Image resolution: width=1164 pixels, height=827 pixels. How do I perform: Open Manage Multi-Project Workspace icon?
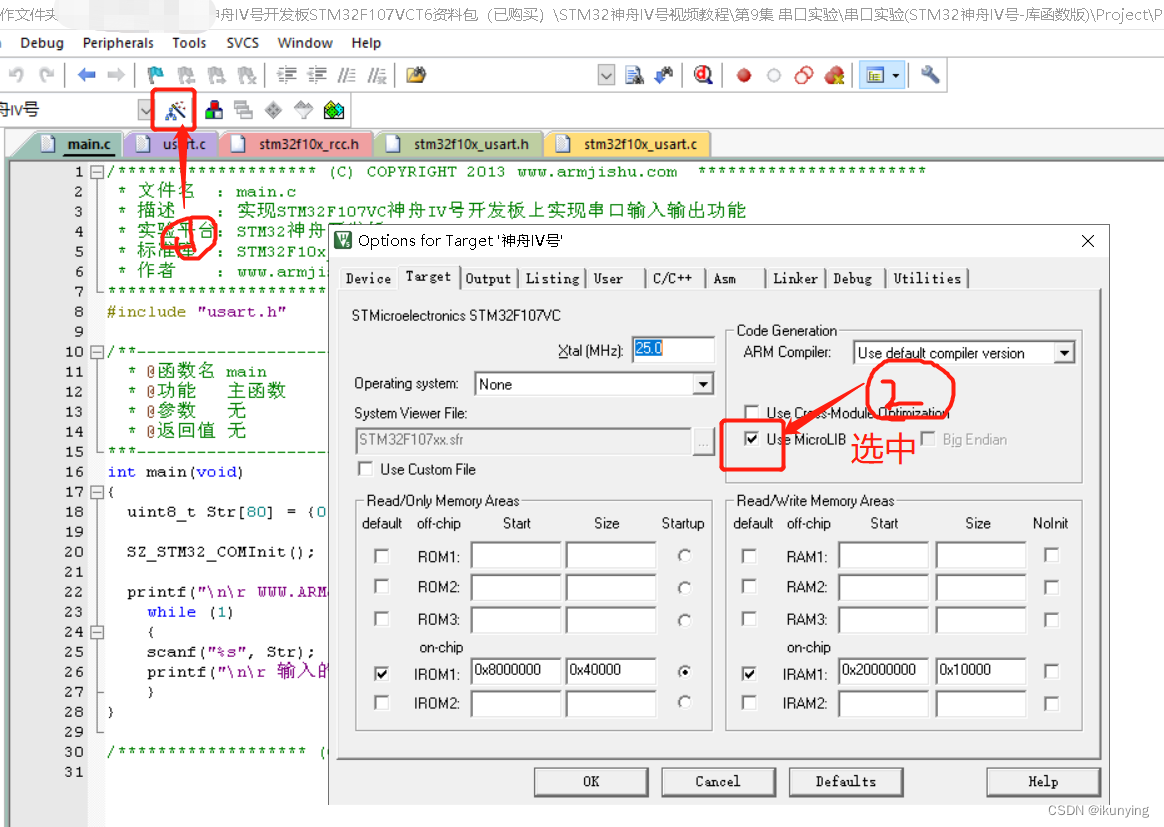coord(243,111)
